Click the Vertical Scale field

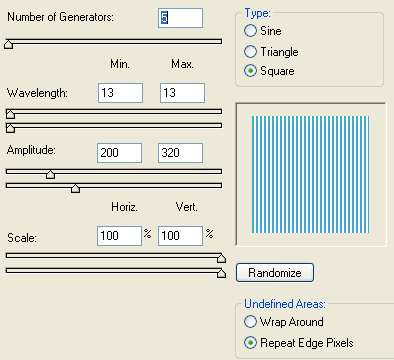pos(180,236)
